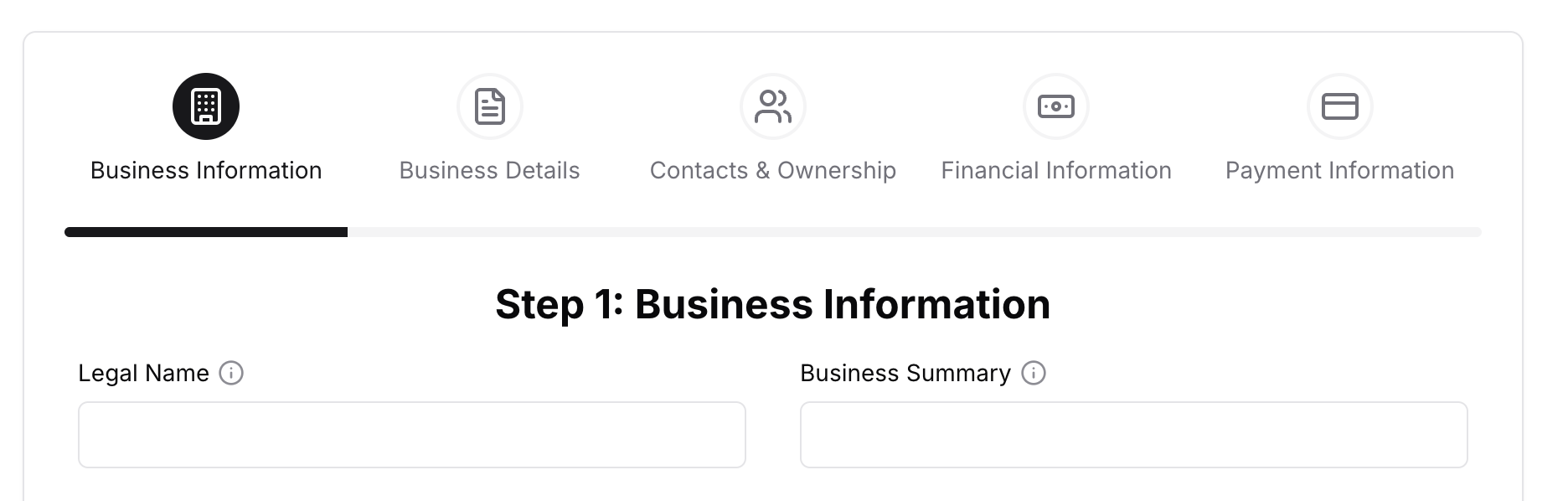Jump to the Financial Information step
Viewport: 1568px width, 501px height.
(x=1056, y=170)
